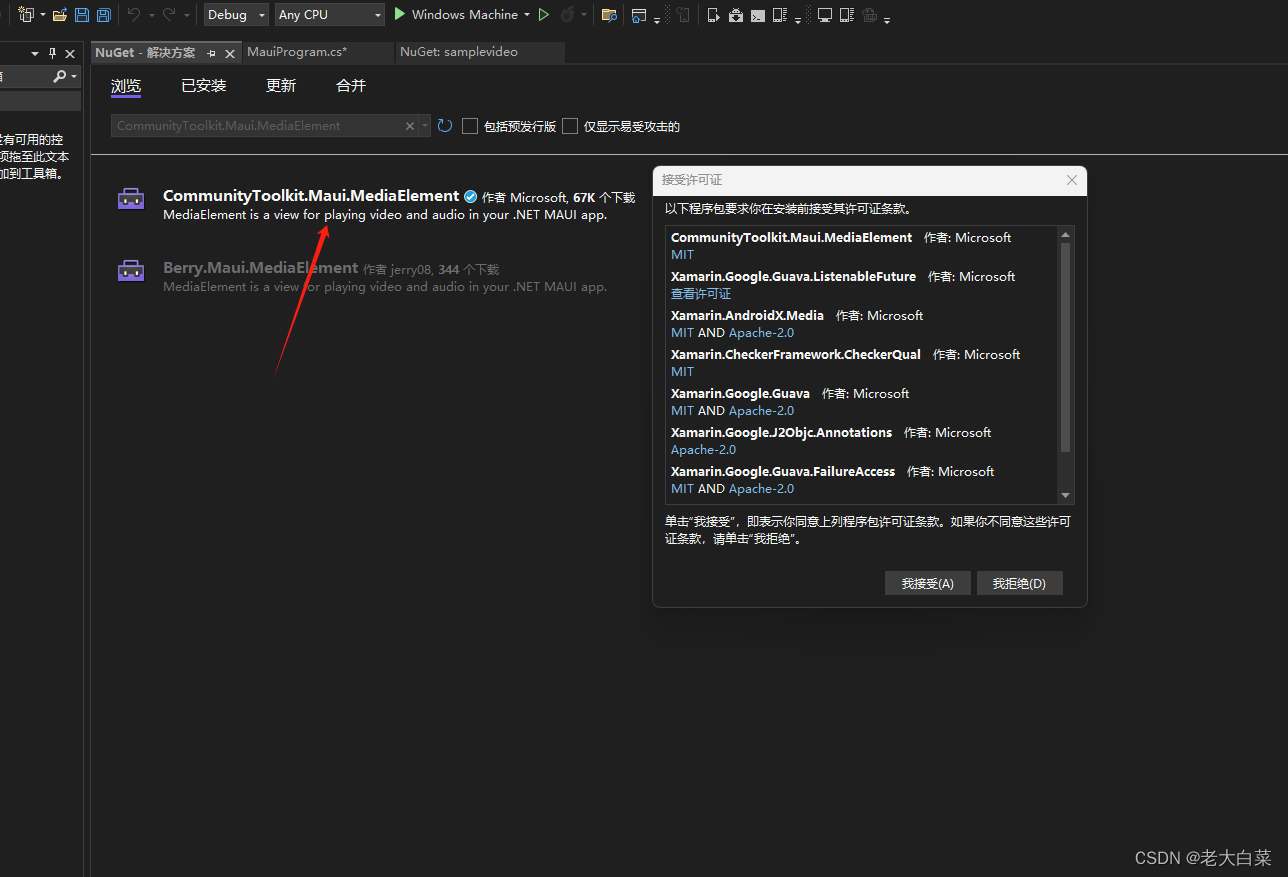Image resolution: width=1288 pixels, height=877 pixels.
Task: Close the license acceptance dialog
Action: pos(1072,180)
